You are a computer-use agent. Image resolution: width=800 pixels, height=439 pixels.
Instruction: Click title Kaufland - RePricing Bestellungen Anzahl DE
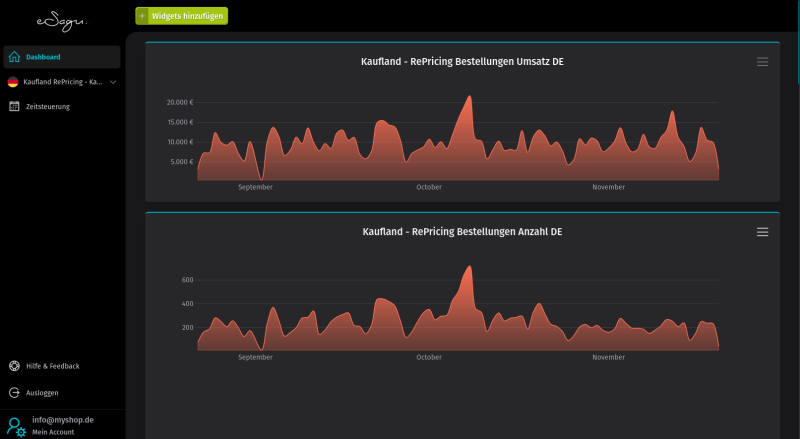pos(462,231)
